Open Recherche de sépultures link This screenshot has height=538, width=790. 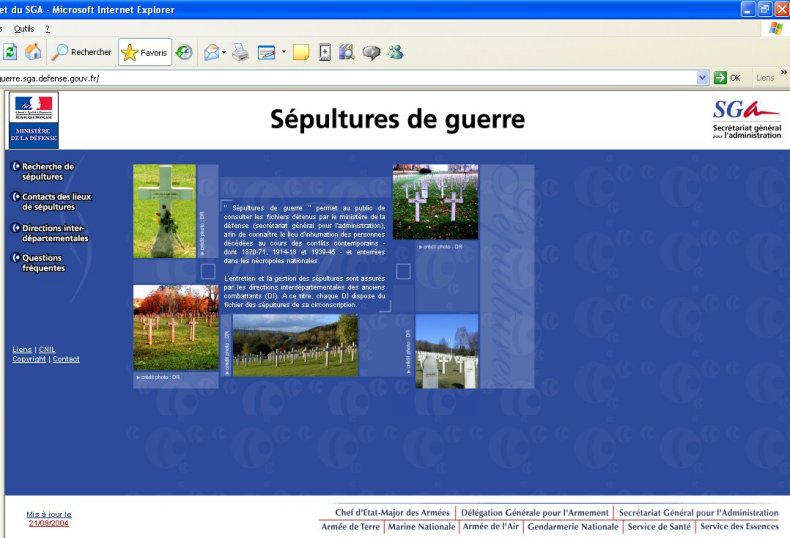click(47, 171)
